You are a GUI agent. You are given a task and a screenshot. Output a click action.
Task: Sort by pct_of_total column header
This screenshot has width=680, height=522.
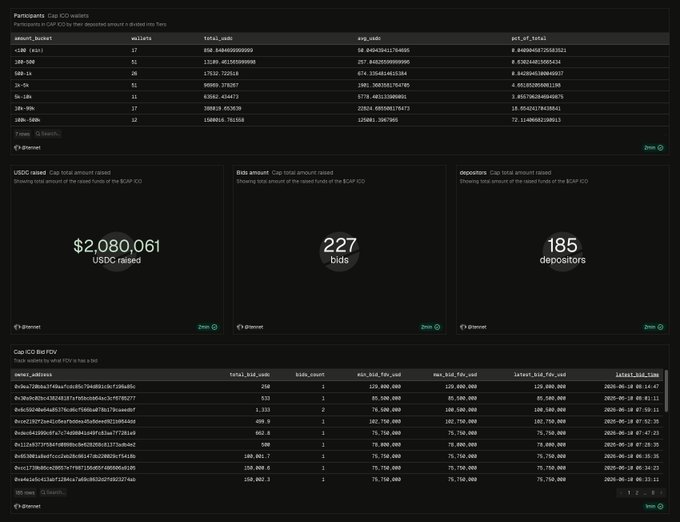point(529,39)
